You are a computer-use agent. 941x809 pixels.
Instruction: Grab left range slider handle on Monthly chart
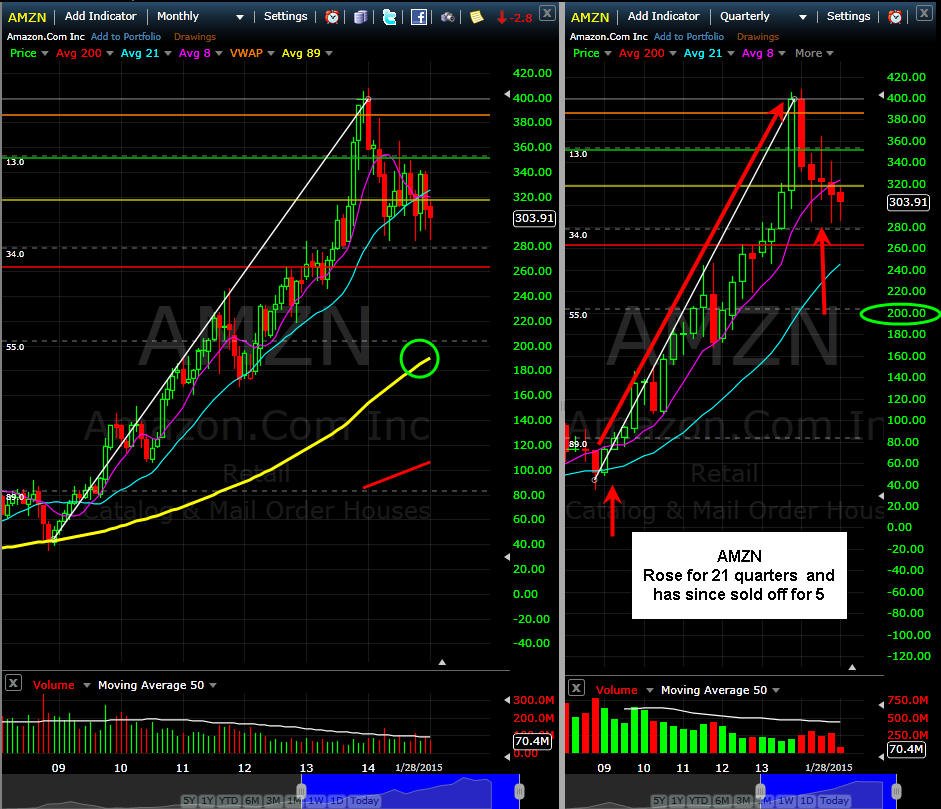301,792
